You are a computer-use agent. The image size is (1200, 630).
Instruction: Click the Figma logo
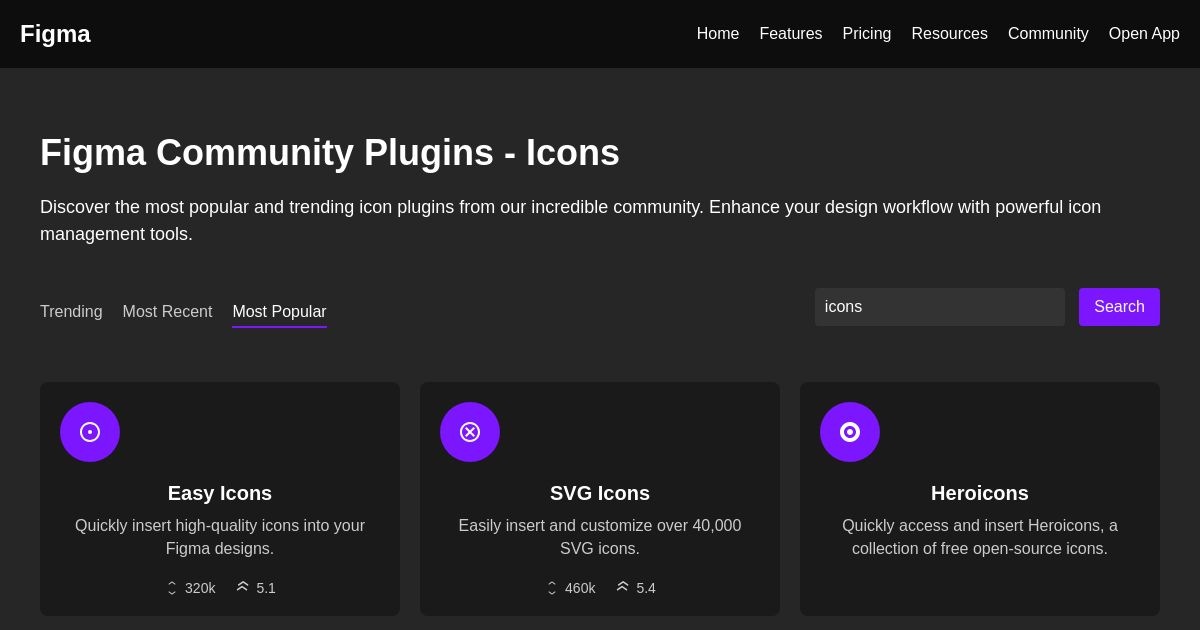(55, 33)
